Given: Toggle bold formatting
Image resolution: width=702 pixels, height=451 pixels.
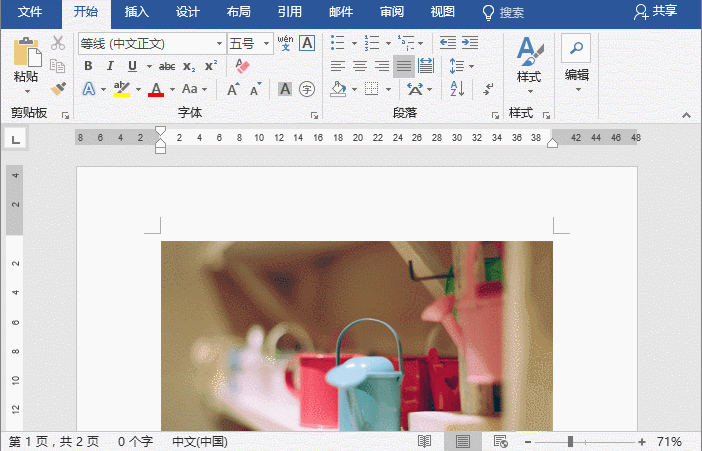Looking at the screenshot, I should (88, 66).
